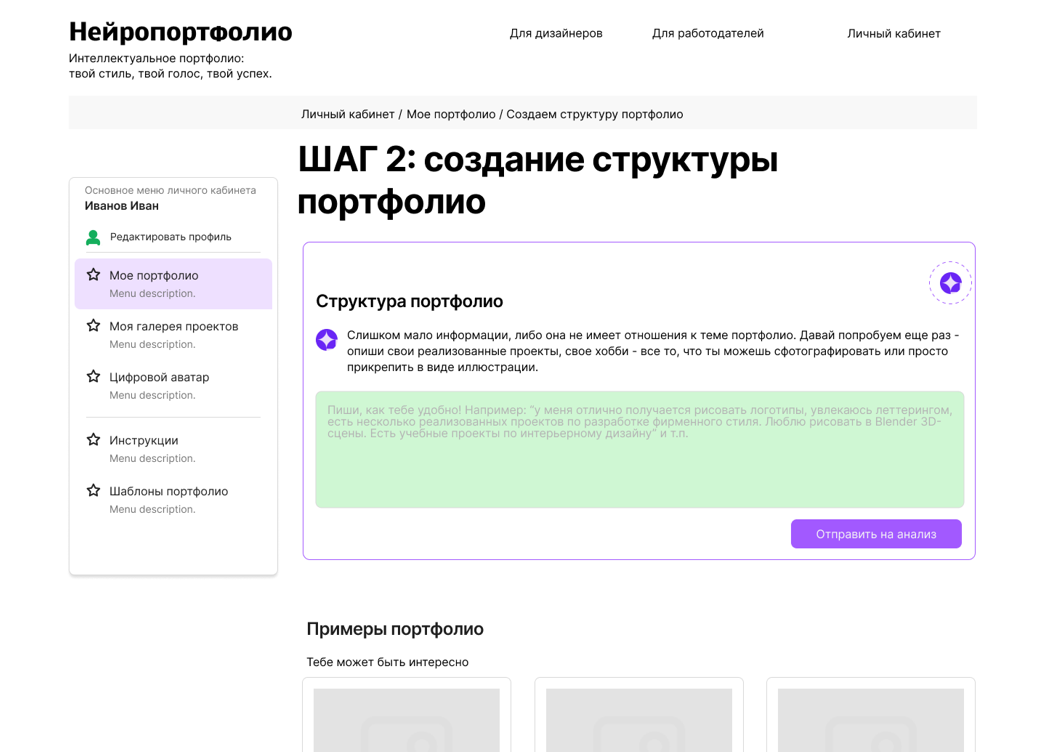The height and width of the screenshot is (752, 1042).
Task: Click the third portfolio example thumbnail
Action: coord(871,720)
